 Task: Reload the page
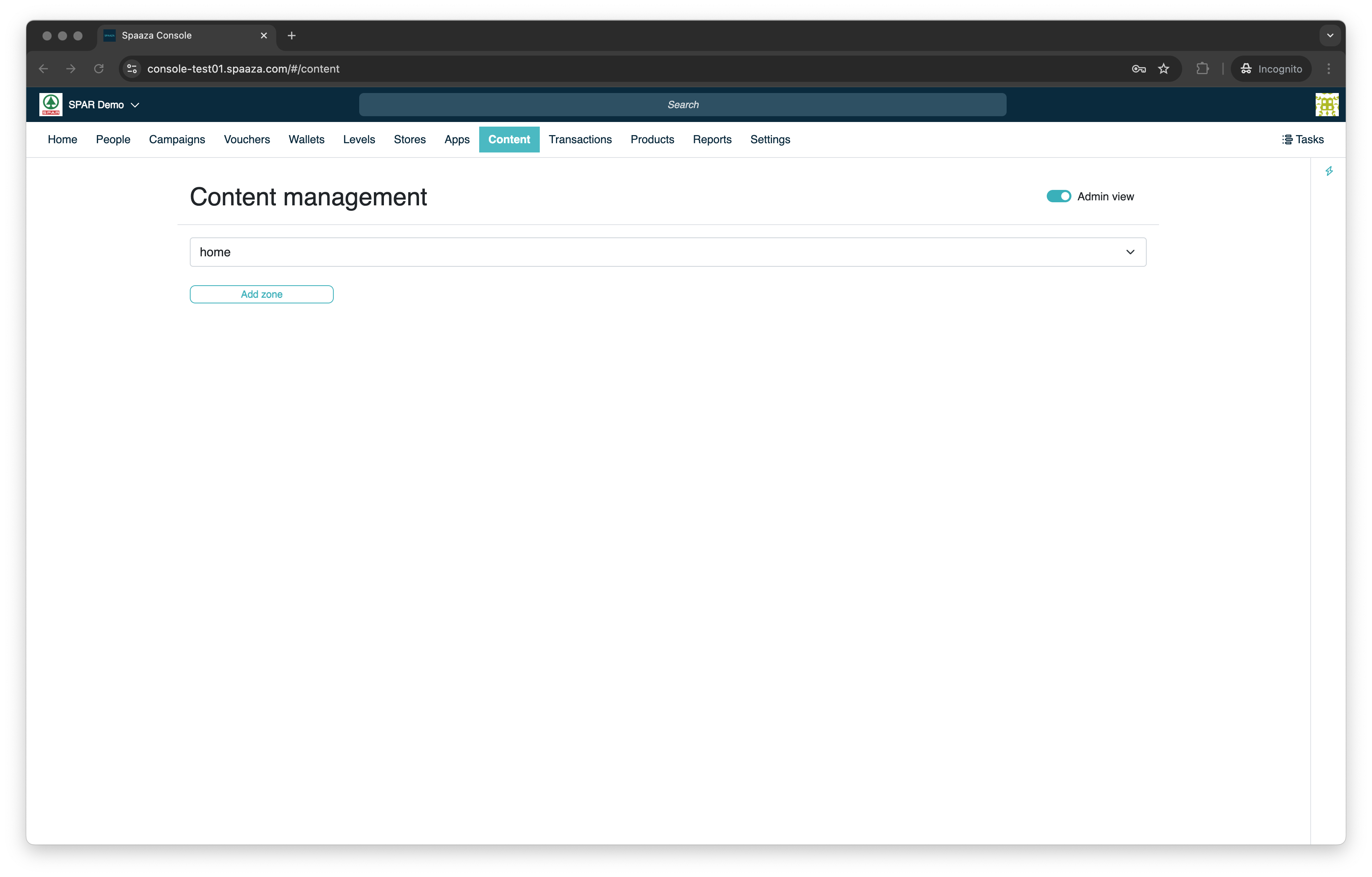pos(98,69)
